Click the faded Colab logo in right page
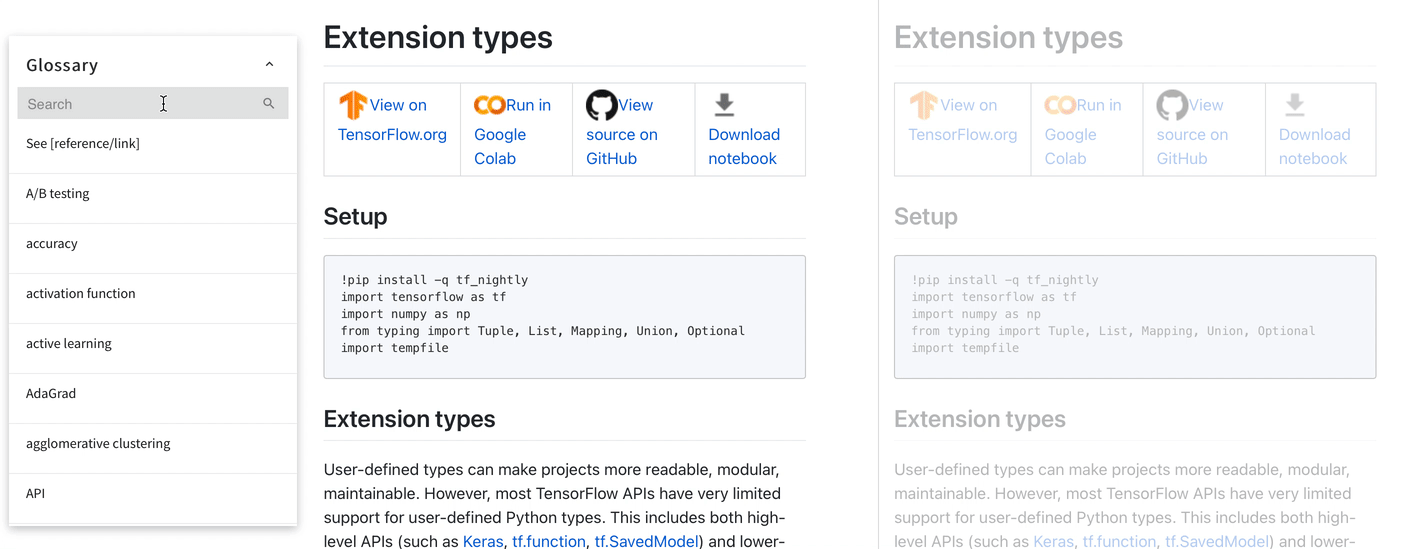The height and width of the screenshot is (549, 1413). pyautogui.click(x=1059, y=105)
